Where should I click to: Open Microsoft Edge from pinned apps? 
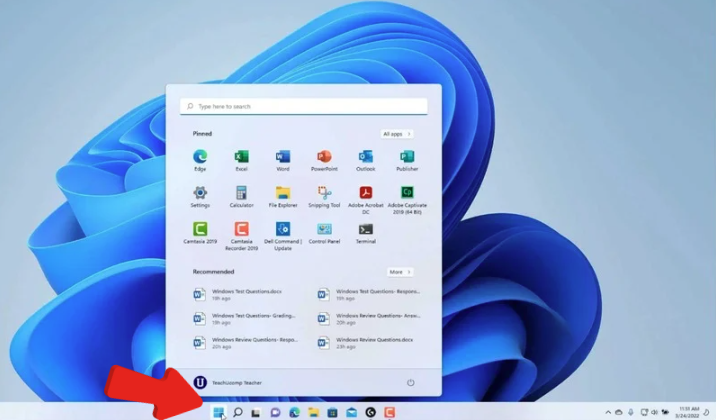click(200, 158)
